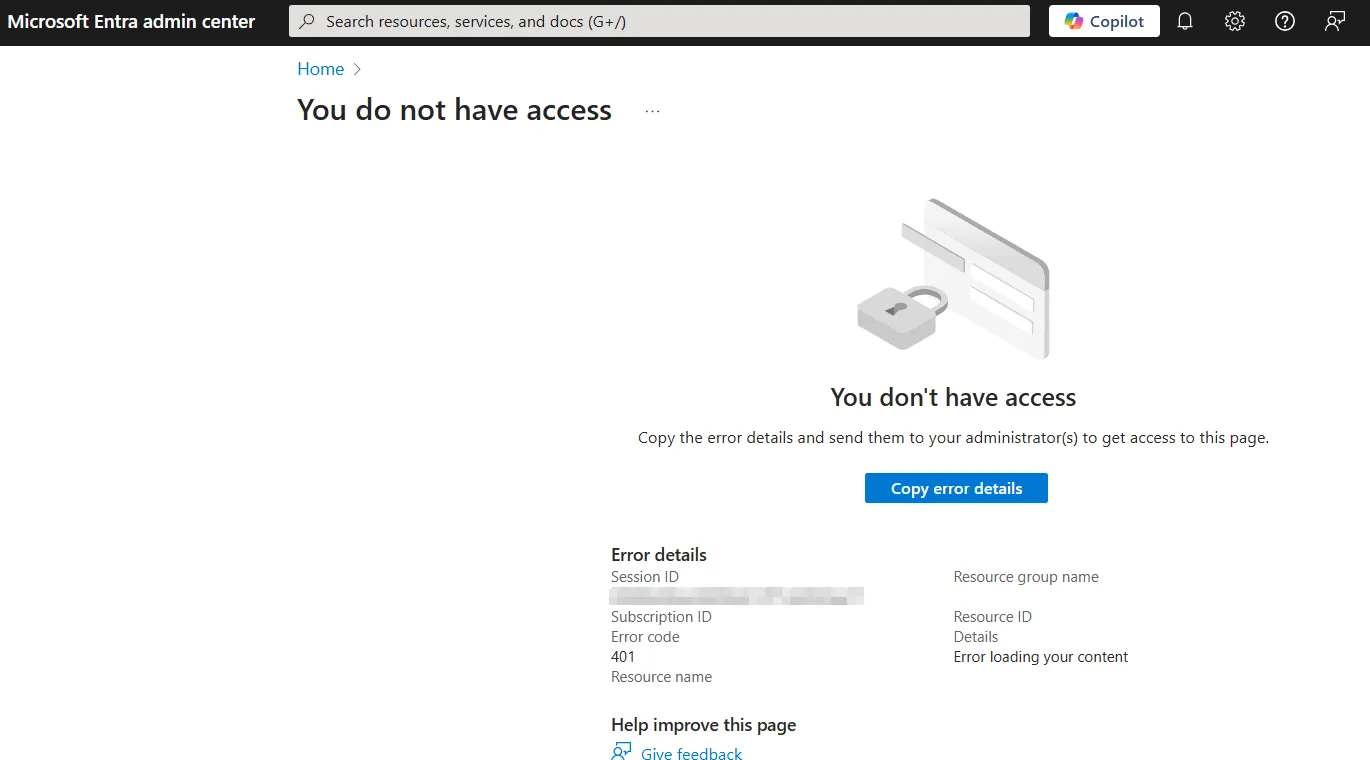Open the ellipsis more options menu

click(653, 111)
